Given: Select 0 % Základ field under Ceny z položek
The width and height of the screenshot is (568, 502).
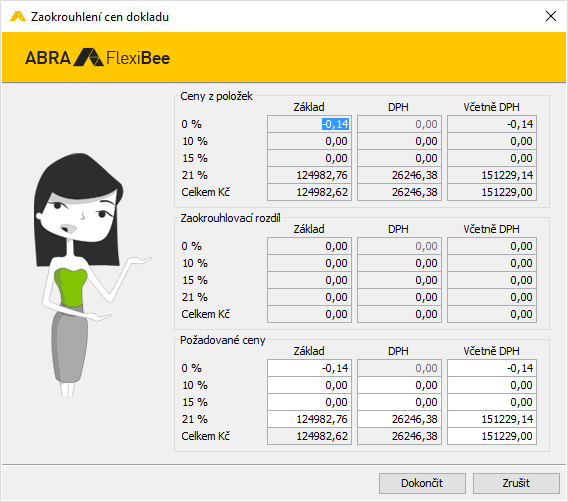Looking at the screenshot, I should (x=309, y=124).
